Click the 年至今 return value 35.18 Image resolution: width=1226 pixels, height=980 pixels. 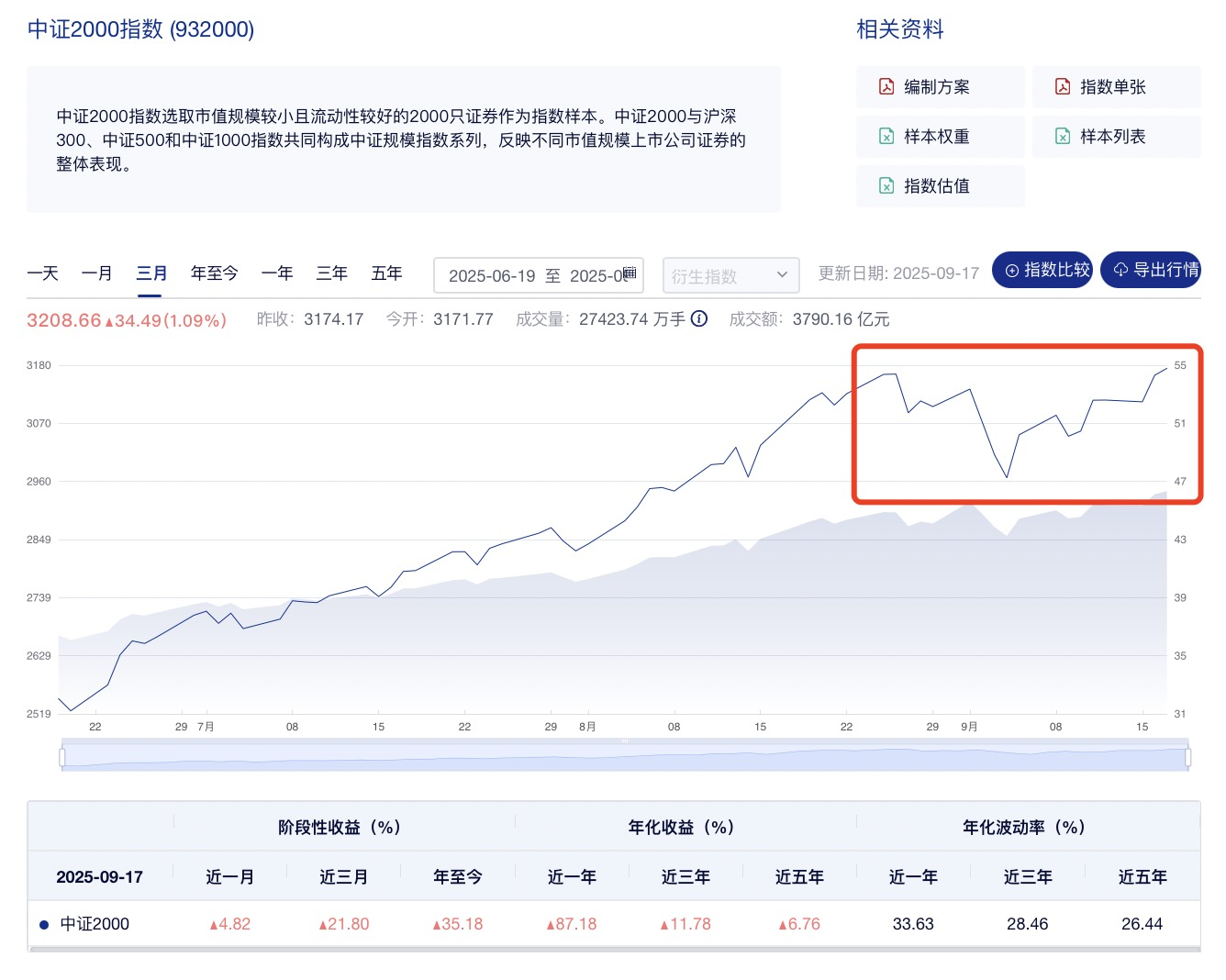(458, 924)
